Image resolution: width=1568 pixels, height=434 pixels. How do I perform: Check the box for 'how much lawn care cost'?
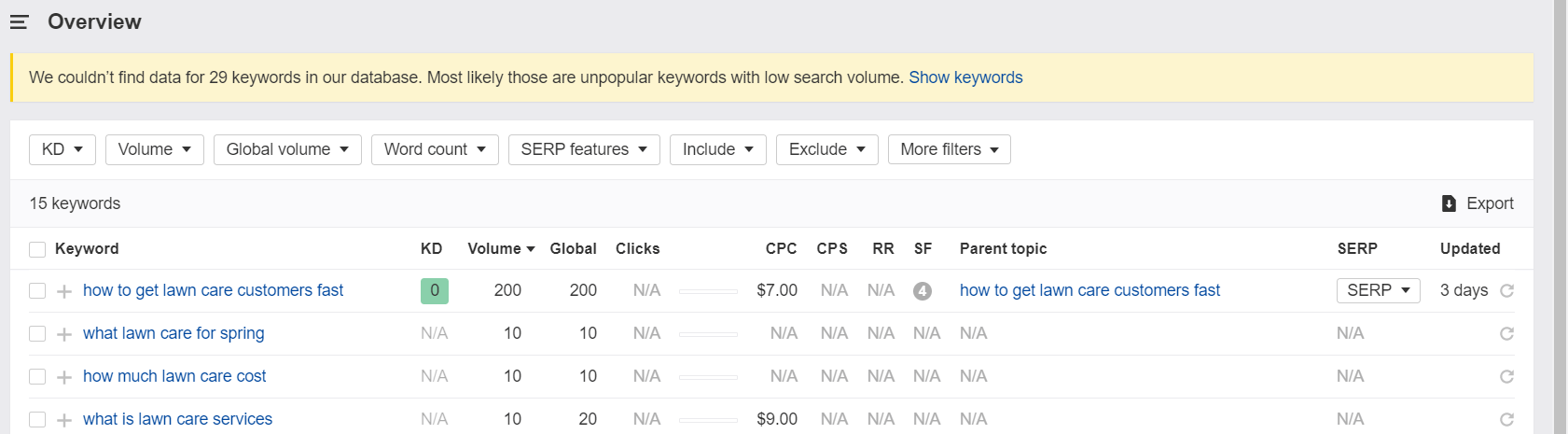37,377
